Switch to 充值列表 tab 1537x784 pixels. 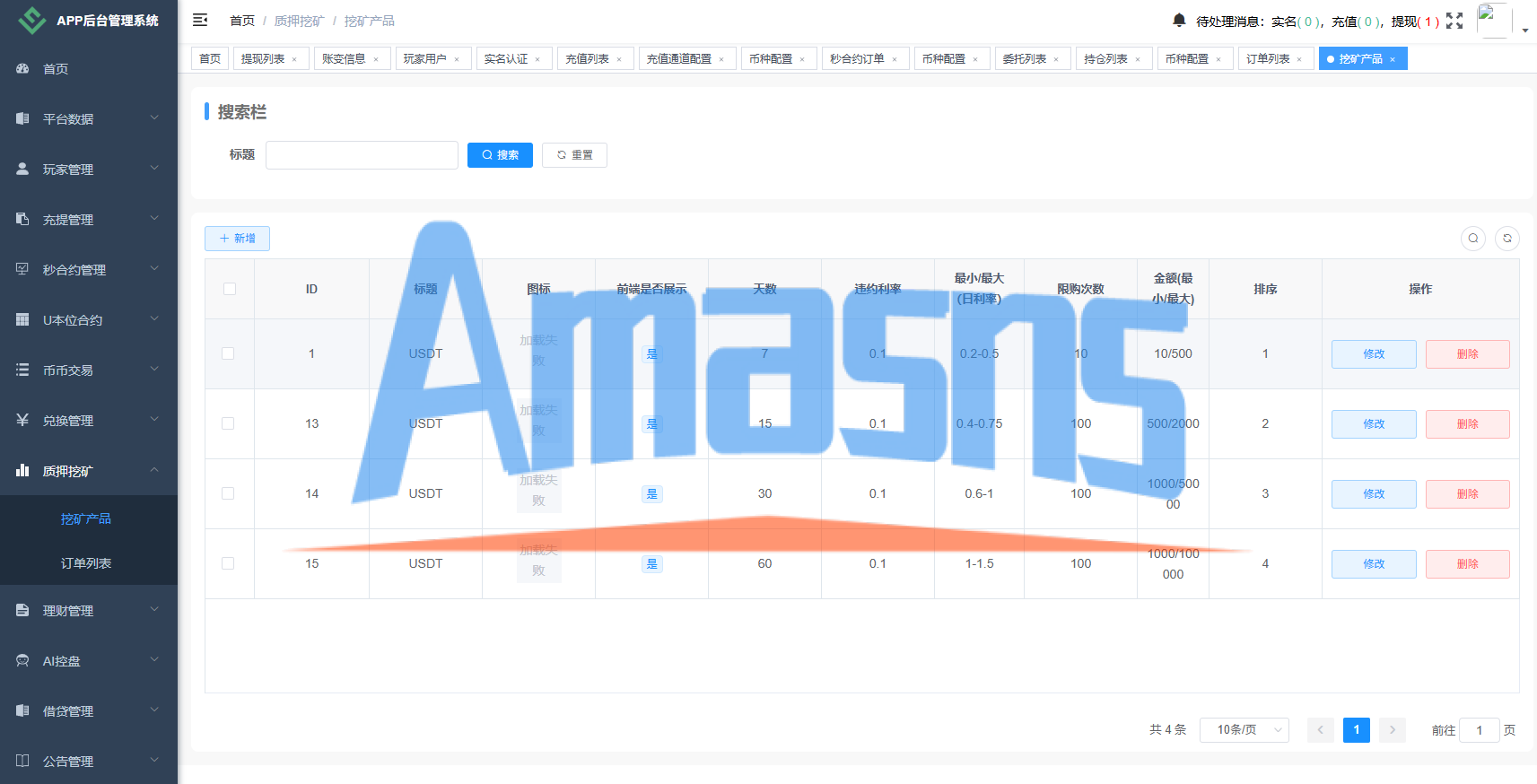coord(595,58)
